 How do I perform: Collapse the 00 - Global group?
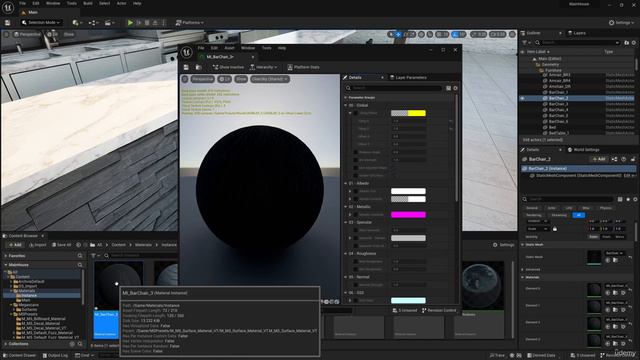pyautogui.click(x=346, y=106)
